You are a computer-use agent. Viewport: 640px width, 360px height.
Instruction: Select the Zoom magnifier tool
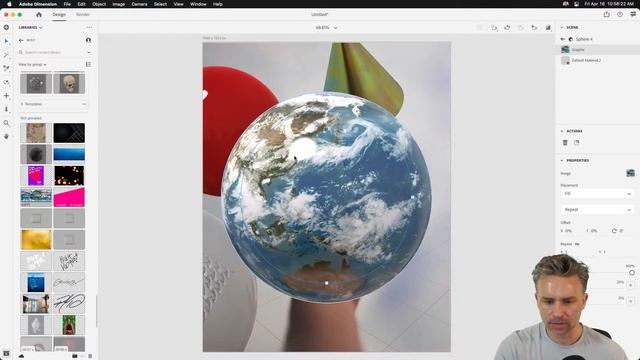6,123
